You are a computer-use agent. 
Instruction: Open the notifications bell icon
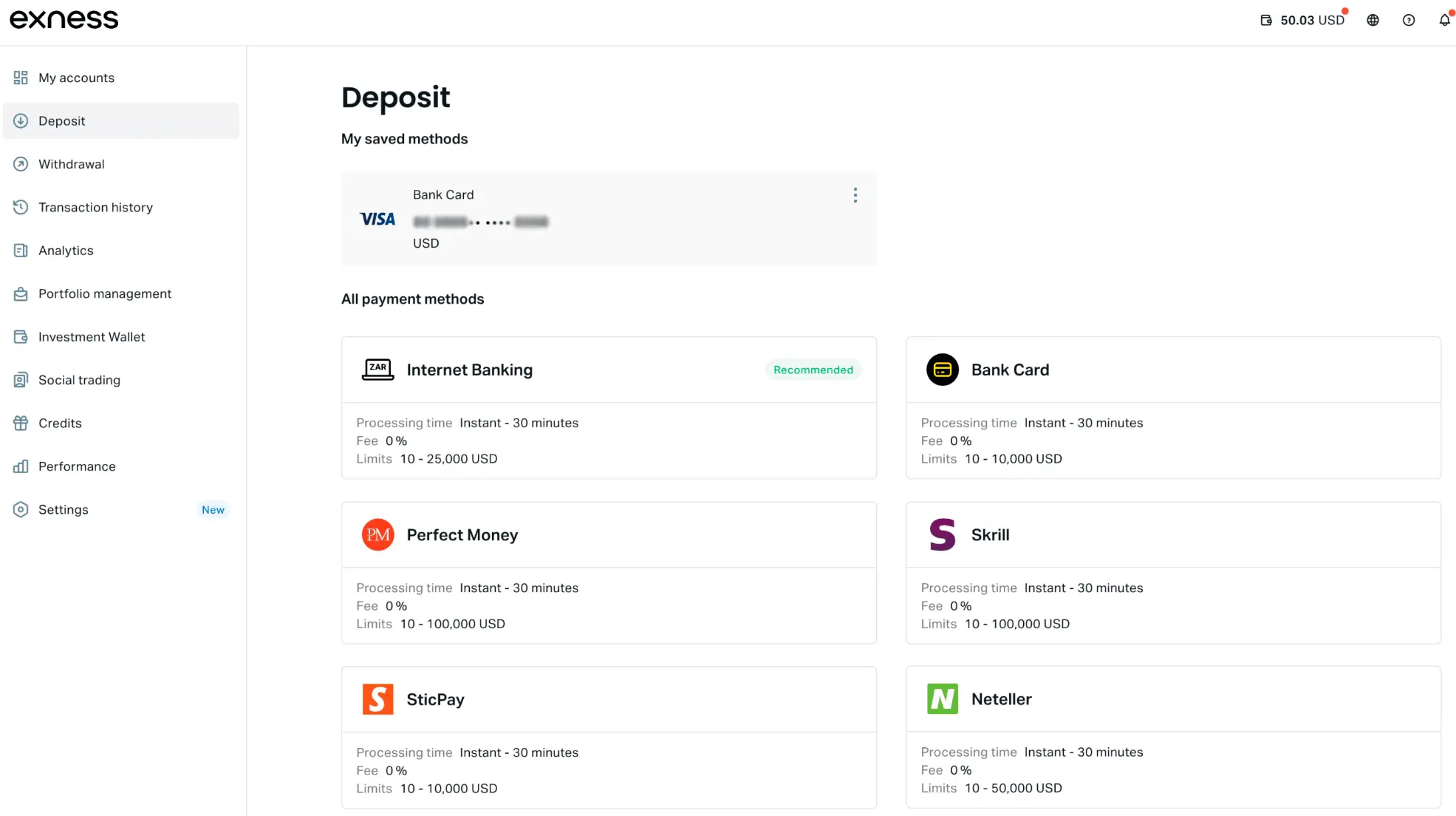coord(1444,20)
